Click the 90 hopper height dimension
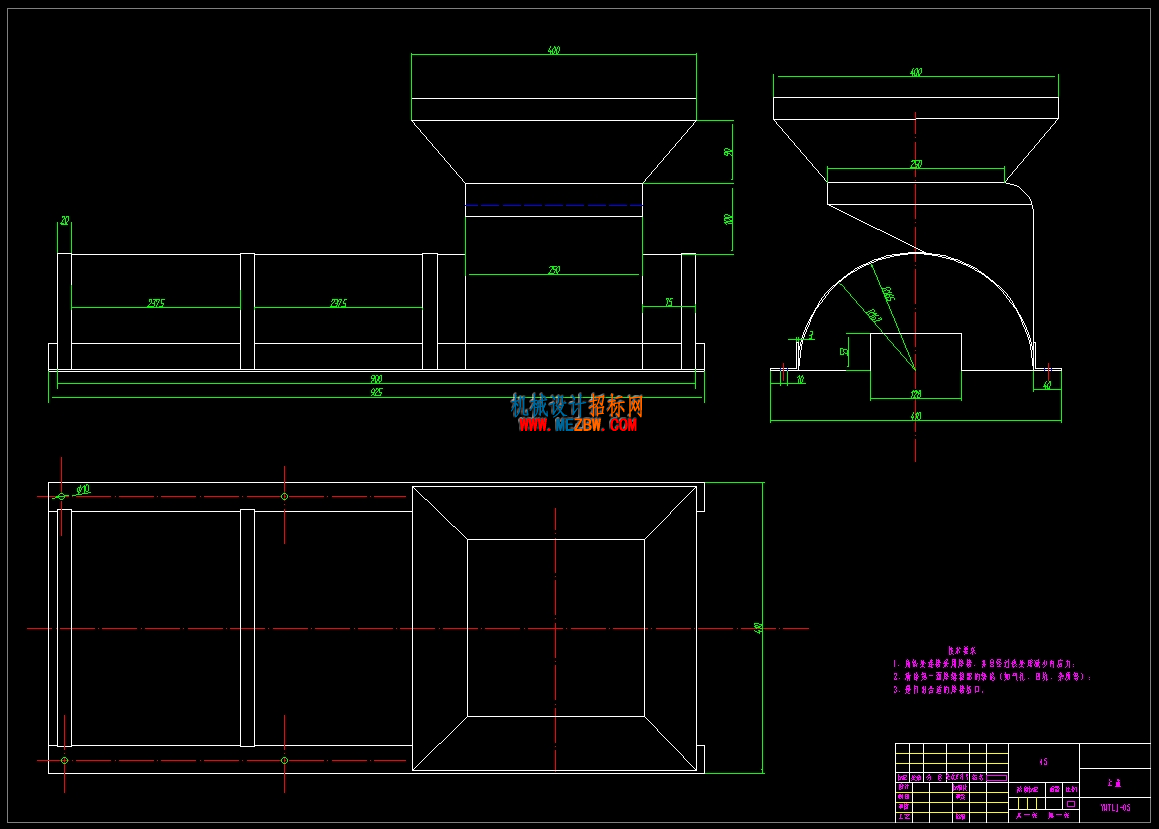Viewport: 1159px width, 829px height. point(728,151)
